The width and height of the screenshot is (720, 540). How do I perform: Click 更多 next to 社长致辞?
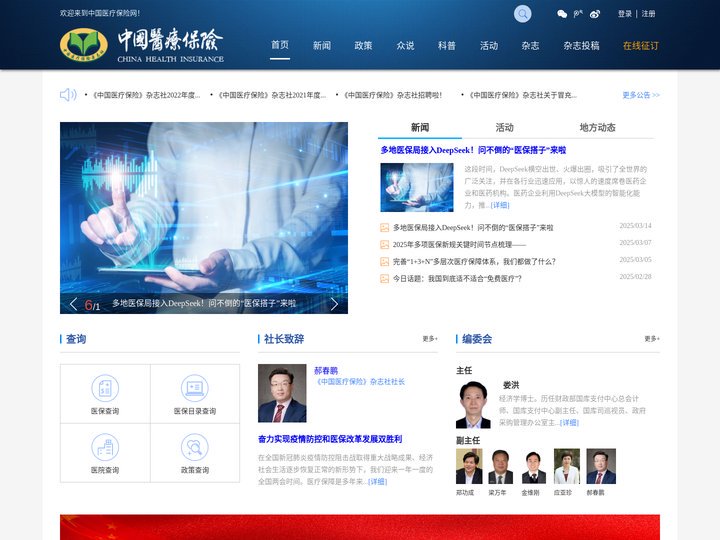[x=430, y=339]
